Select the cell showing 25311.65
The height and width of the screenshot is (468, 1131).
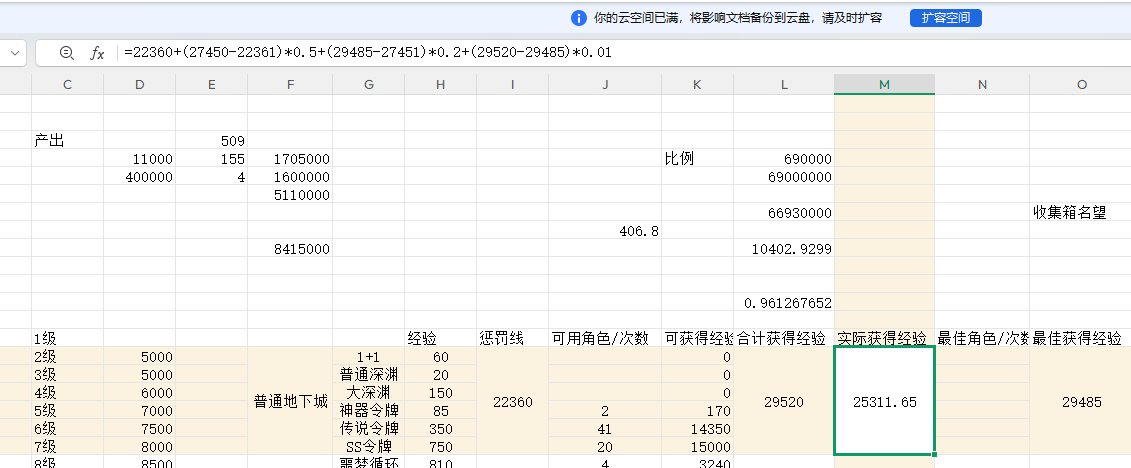884,401
